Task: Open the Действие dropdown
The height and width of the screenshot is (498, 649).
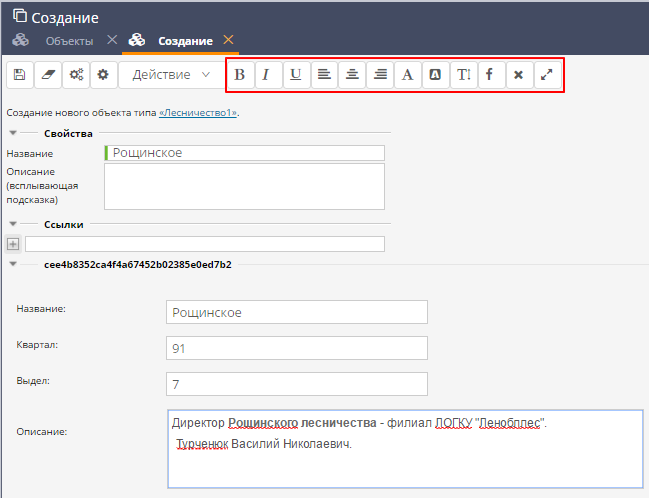Action: (171, 75)
